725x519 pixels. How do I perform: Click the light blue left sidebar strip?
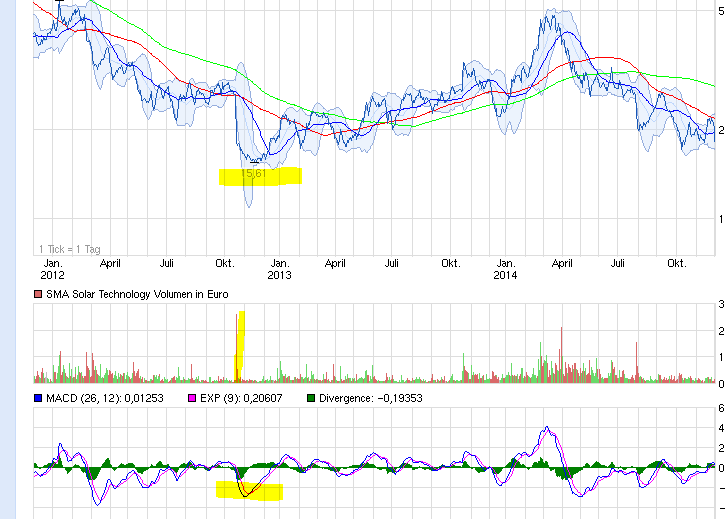click(x=10, y=260)
